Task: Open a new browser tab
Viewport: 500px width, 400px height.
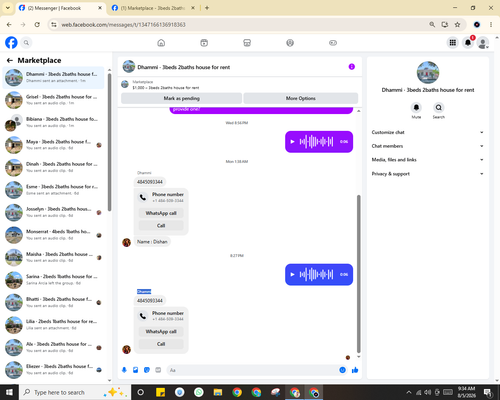Action: [x=207, y=8]
